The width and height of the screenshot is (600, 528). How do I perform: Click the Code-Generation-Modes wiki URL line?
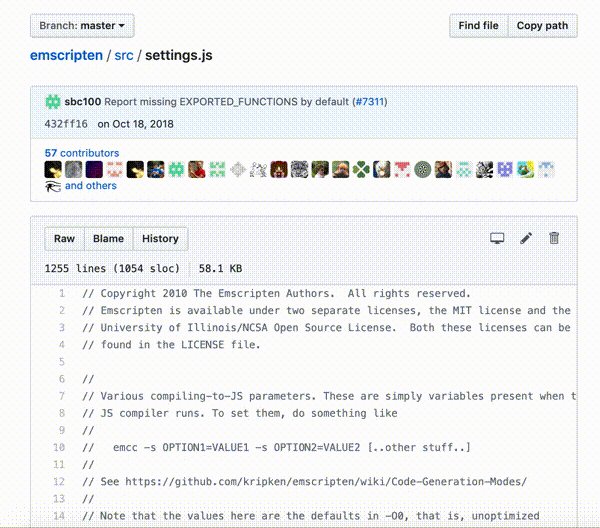tap(305, 481)
